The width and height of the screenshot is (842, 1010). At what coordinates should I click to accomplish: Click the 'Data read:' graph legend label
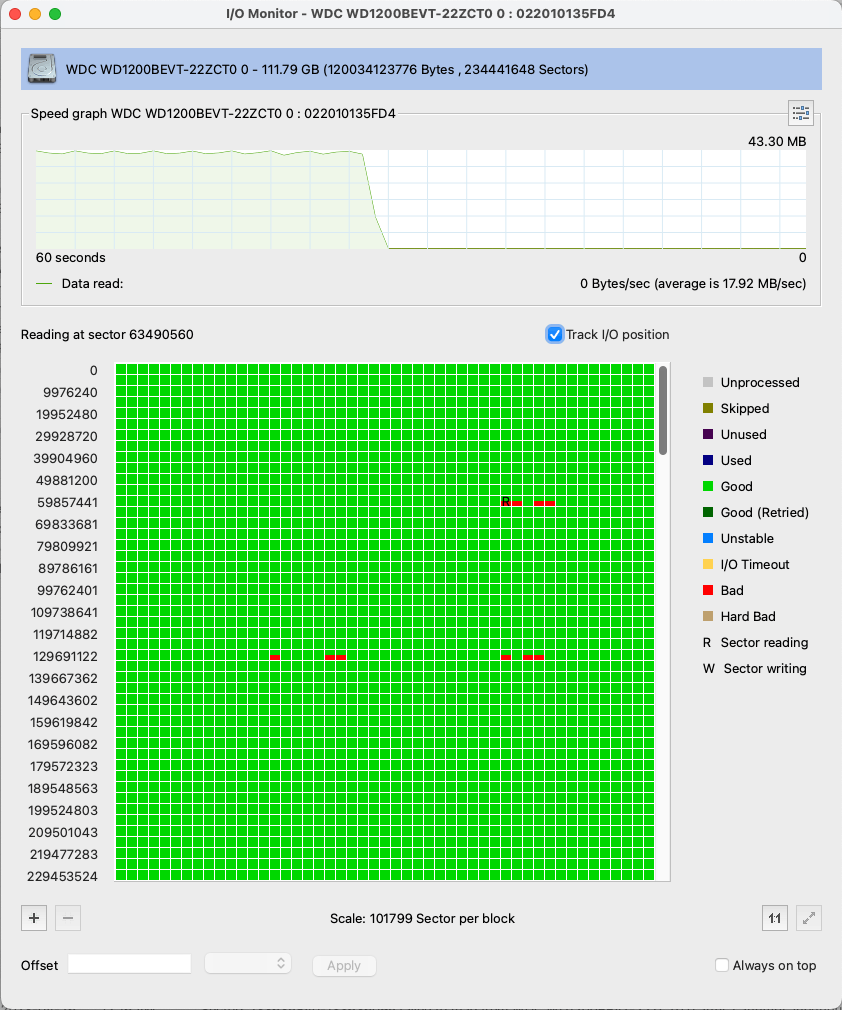(92, 283)
